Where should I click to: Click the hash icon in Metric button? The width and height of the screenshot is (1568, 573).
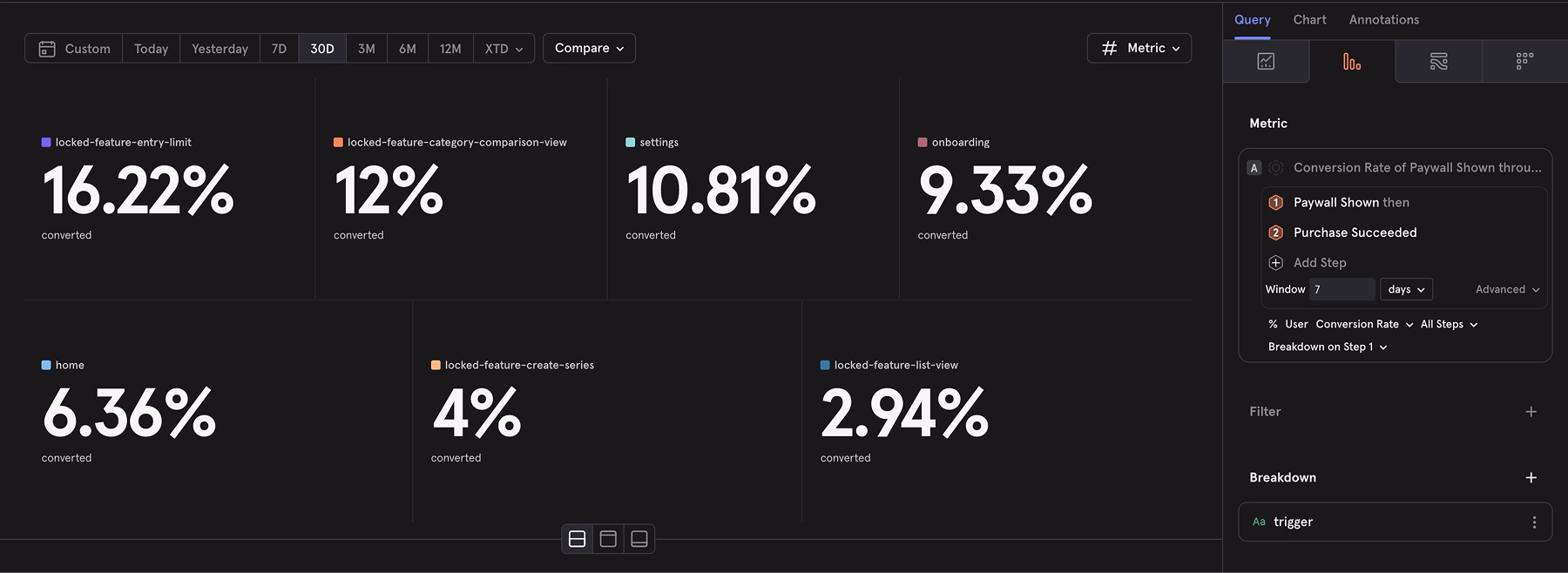1109,49
